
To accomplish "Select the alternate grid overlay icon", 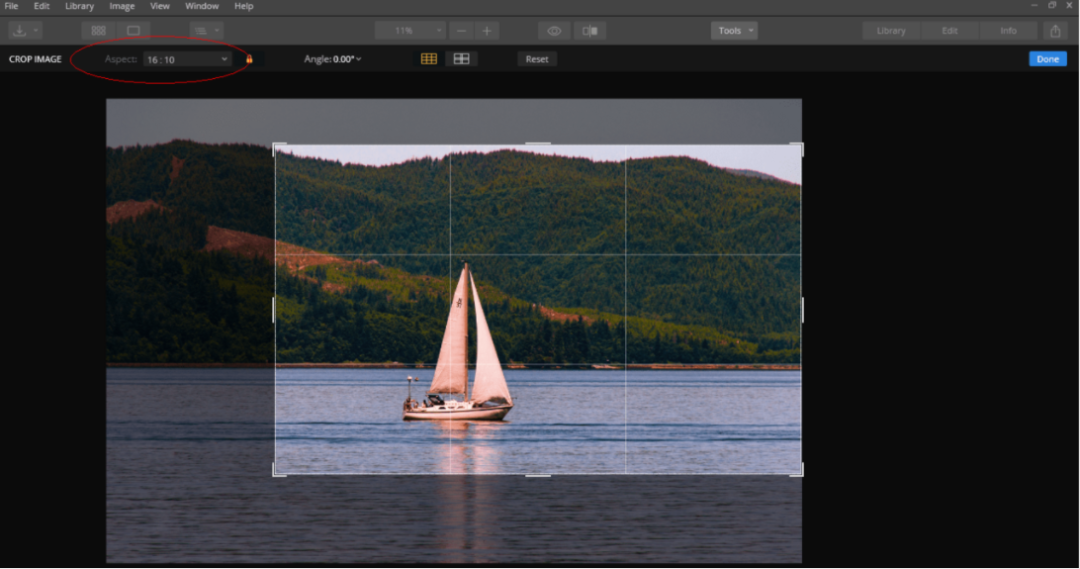I will 461,59.
